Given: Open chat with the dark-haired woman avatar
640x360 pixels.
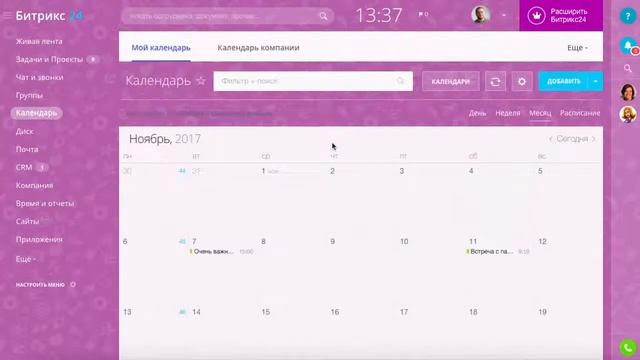Looking at the screenshot, I should 628,92.
